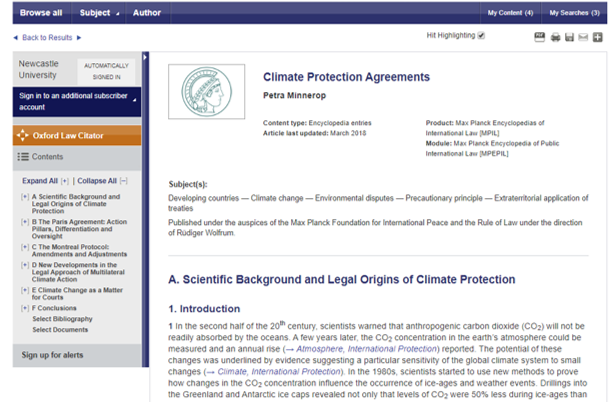
Task: Expand sign in to additional subscriber account
Action: click(134, 99)
